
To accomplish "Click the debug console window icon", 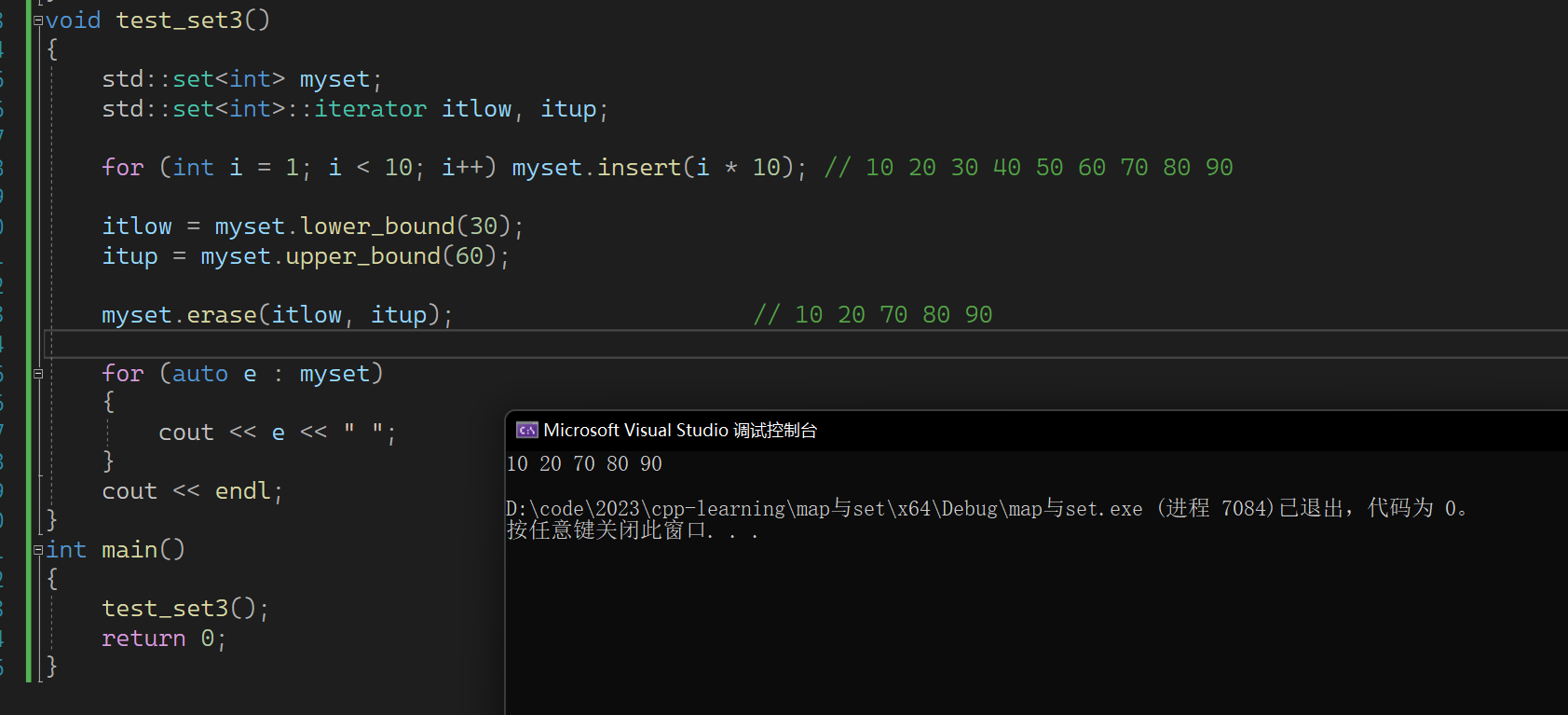I will tap(527, 430).
